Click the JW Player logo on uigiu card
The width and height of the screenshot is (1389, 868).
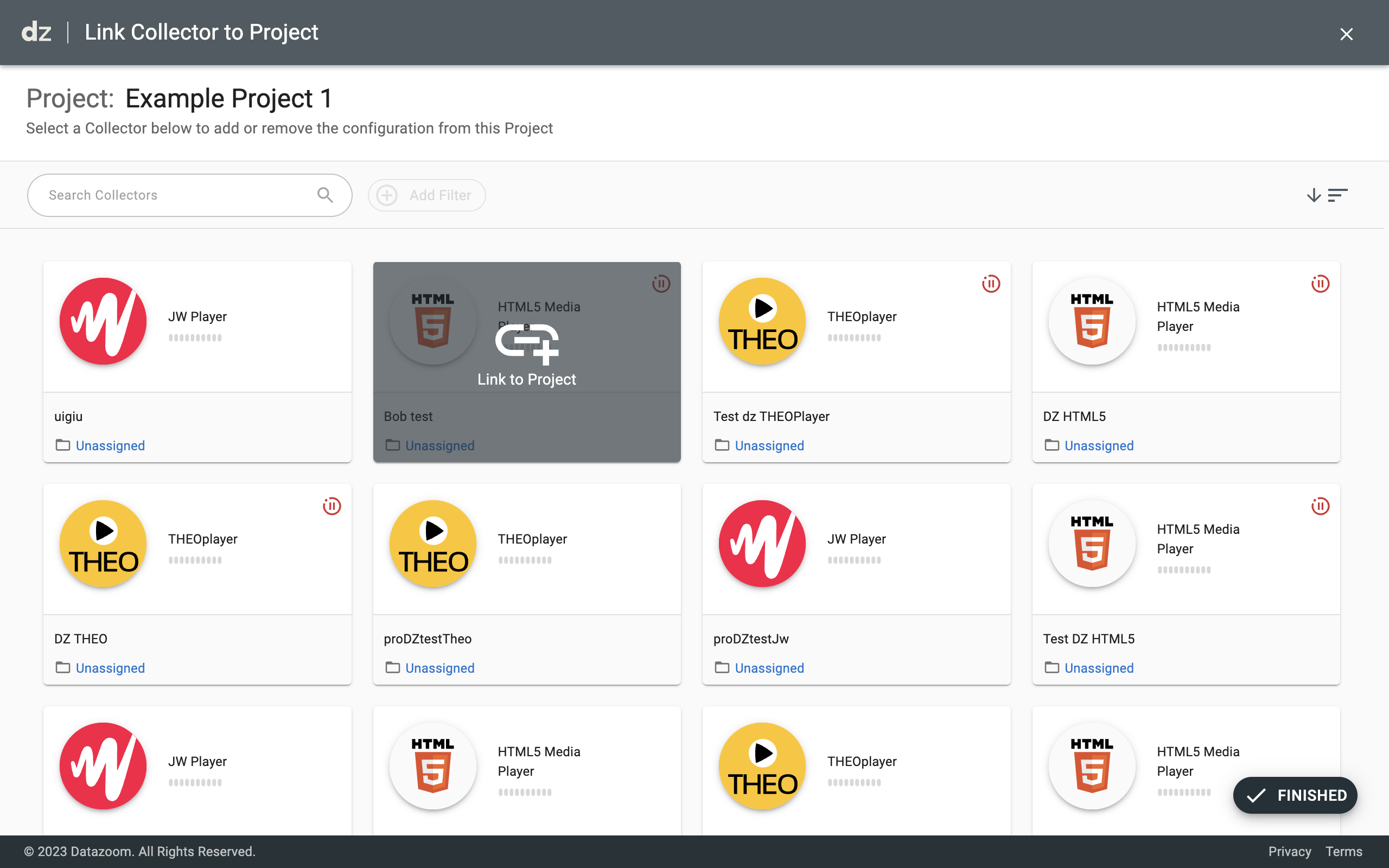(x=103, y=321)
